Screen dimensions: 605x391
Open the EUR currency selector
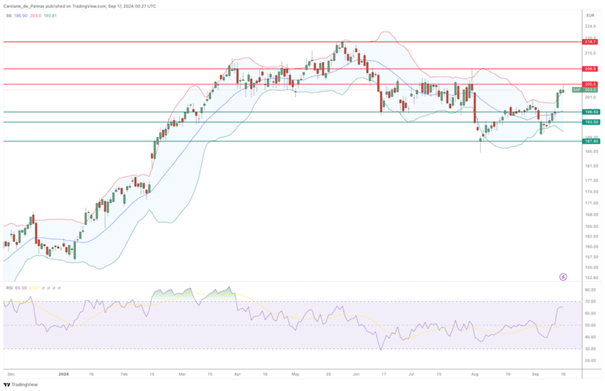click(x=590, y=15)
